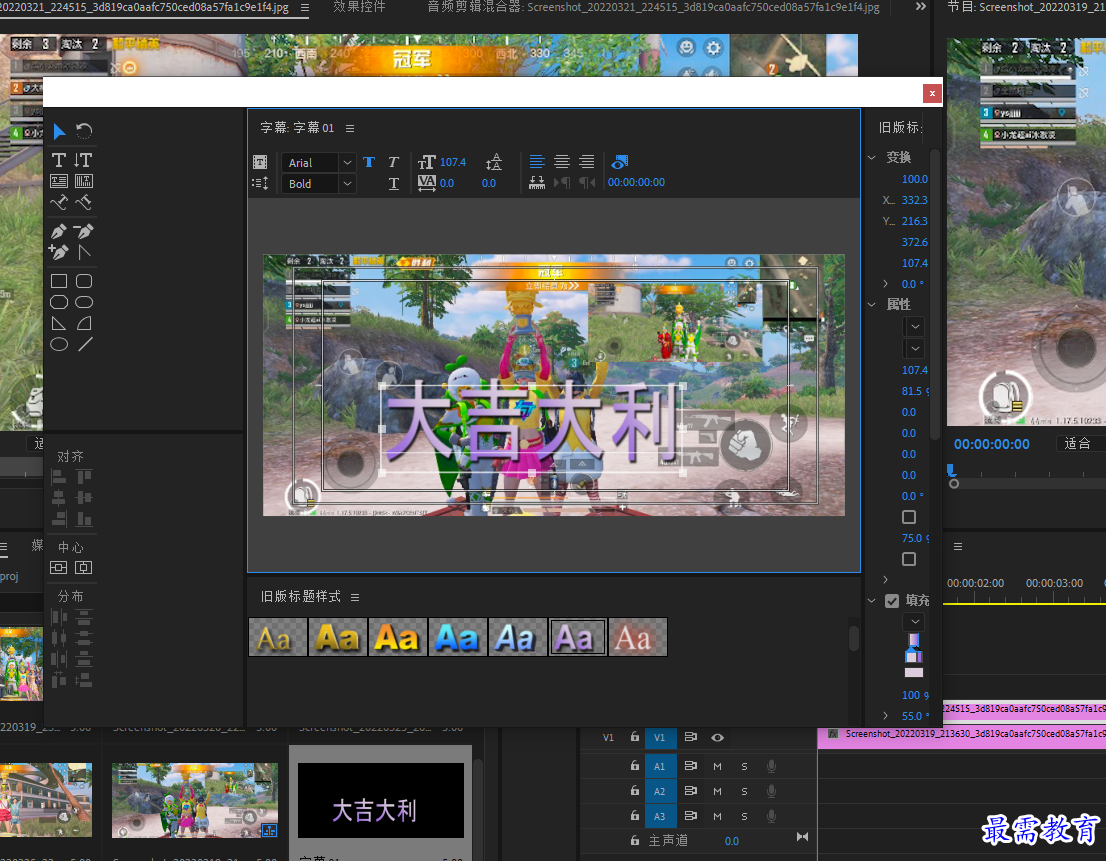The image size is (1106, 861).
Task: Select the Ellipse tool
Action: click(59, 345)
